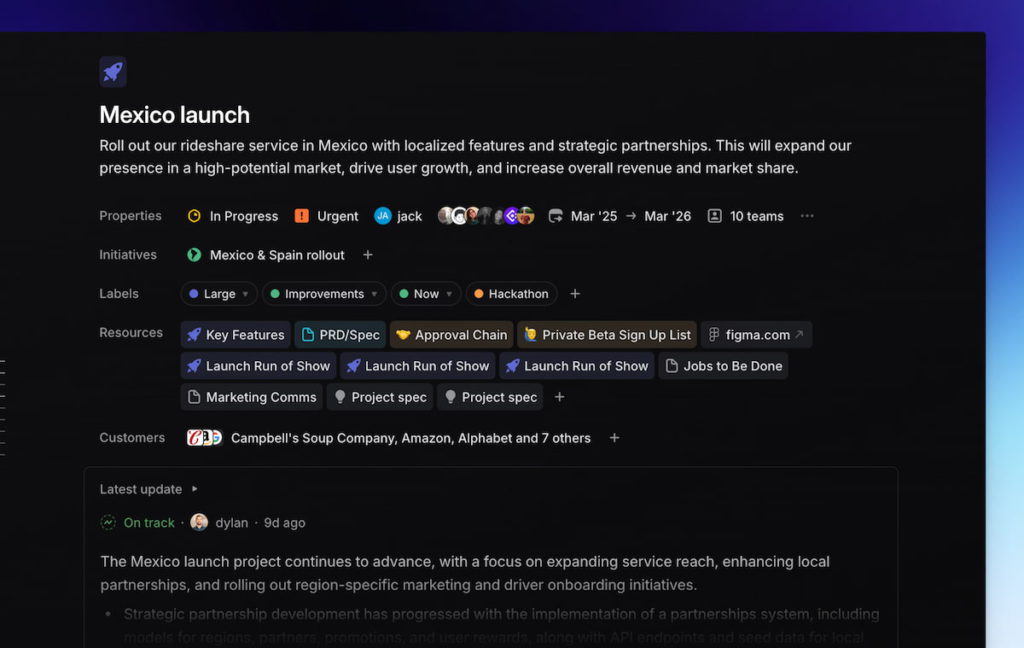Open the In Progress status property
This screenshot has height=648, width=1024.
coord(233,216)
